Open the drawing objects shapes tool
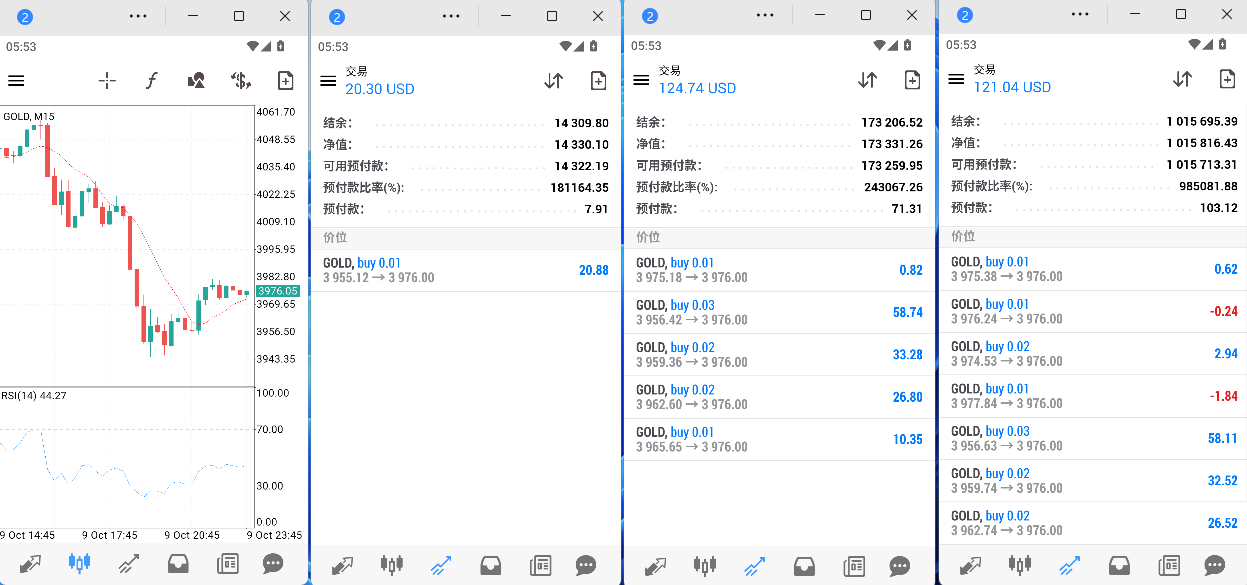The width and height of the screenshot is (1247, 585). 197,81
